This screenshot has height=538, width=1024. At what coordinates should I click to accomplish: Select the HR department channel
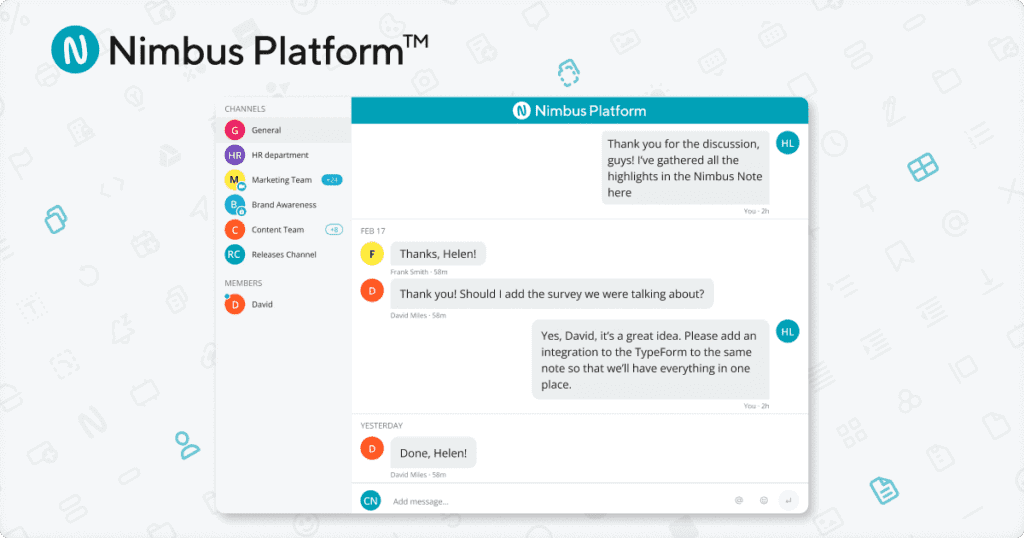[283, 155]
